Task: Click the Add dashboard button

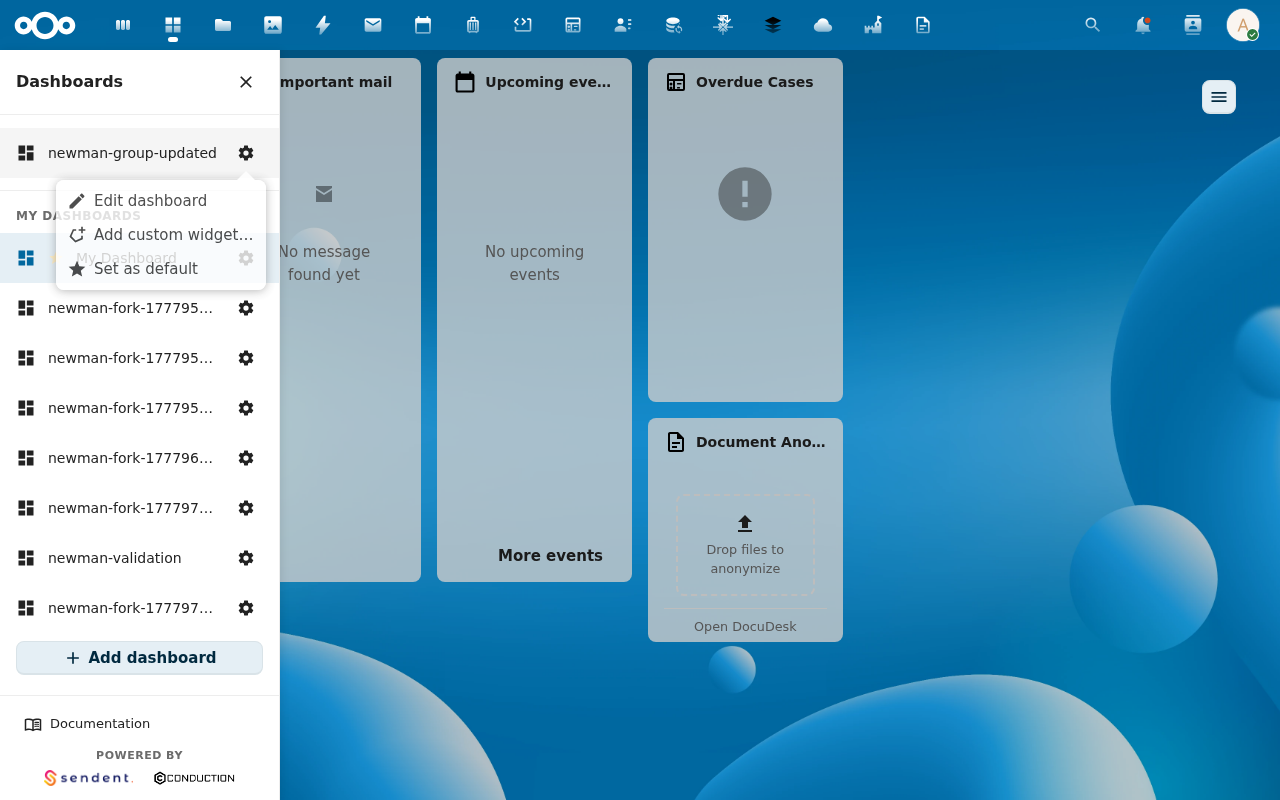Action: point(140,658)
